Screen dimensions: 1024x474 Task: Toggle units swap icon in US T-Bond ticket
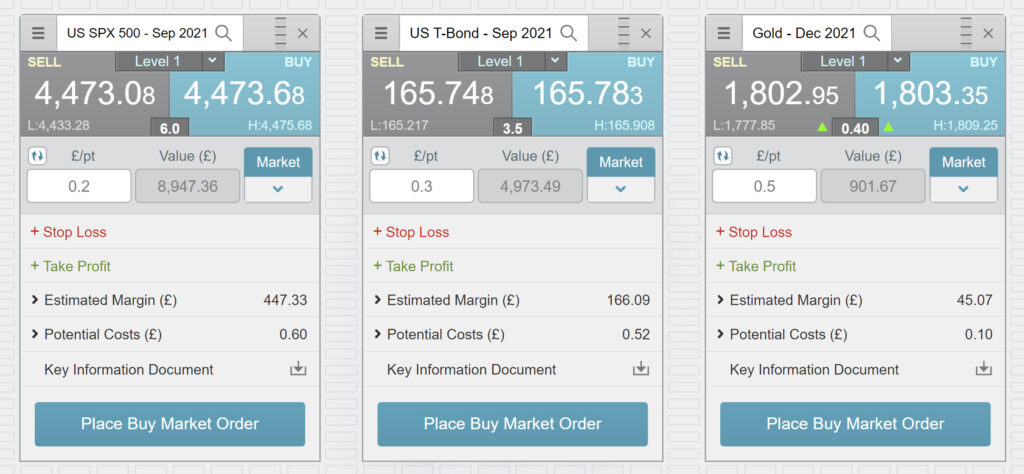tap(380, 157)
